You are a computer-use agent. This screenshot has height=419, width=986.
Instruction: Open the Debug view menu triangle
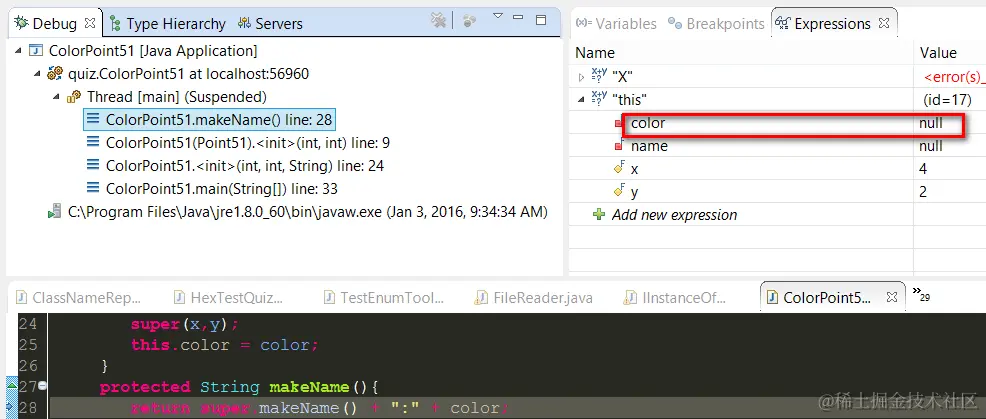pyautogui.click(x=498, y=16)
